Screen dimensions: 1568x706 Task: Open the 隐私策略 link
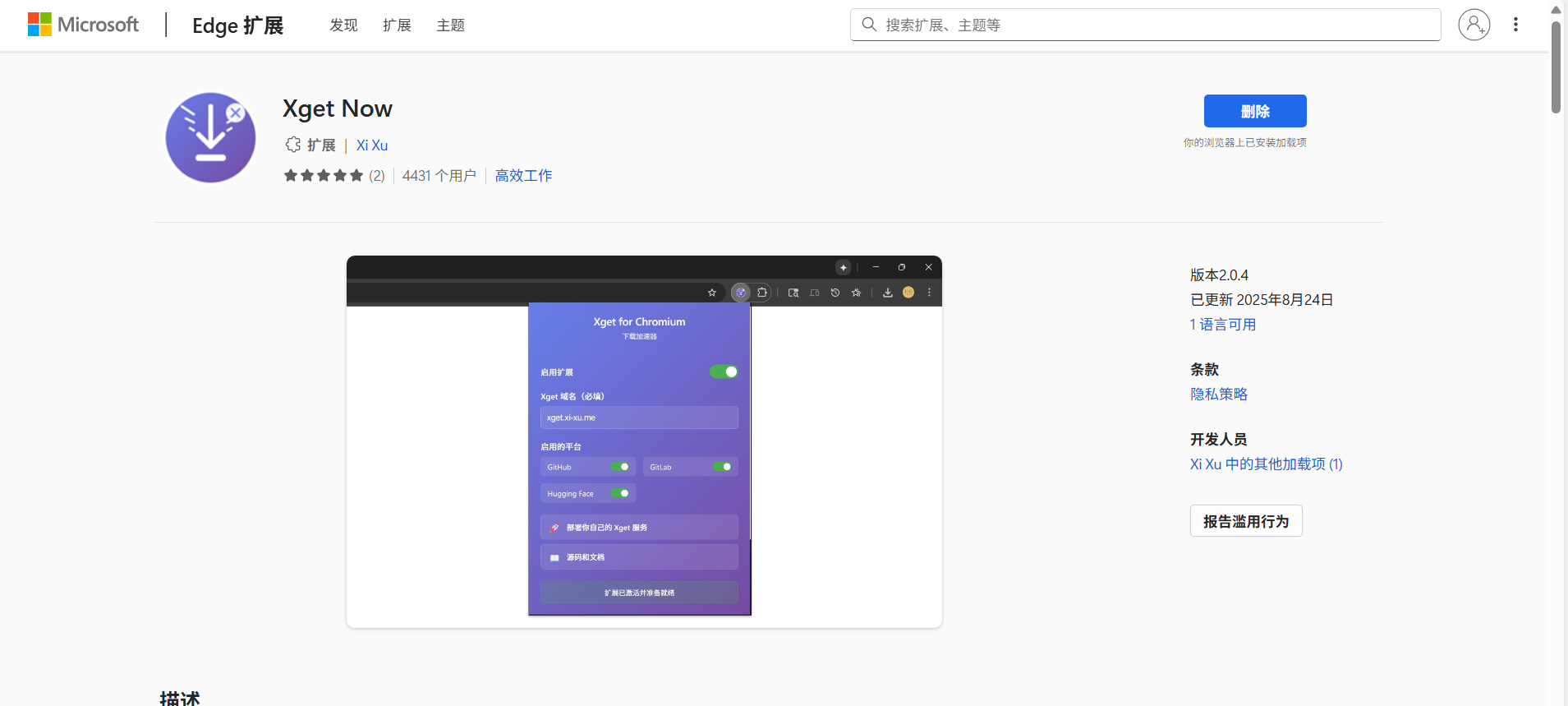pyautogui.click(x=1218, y=395)
